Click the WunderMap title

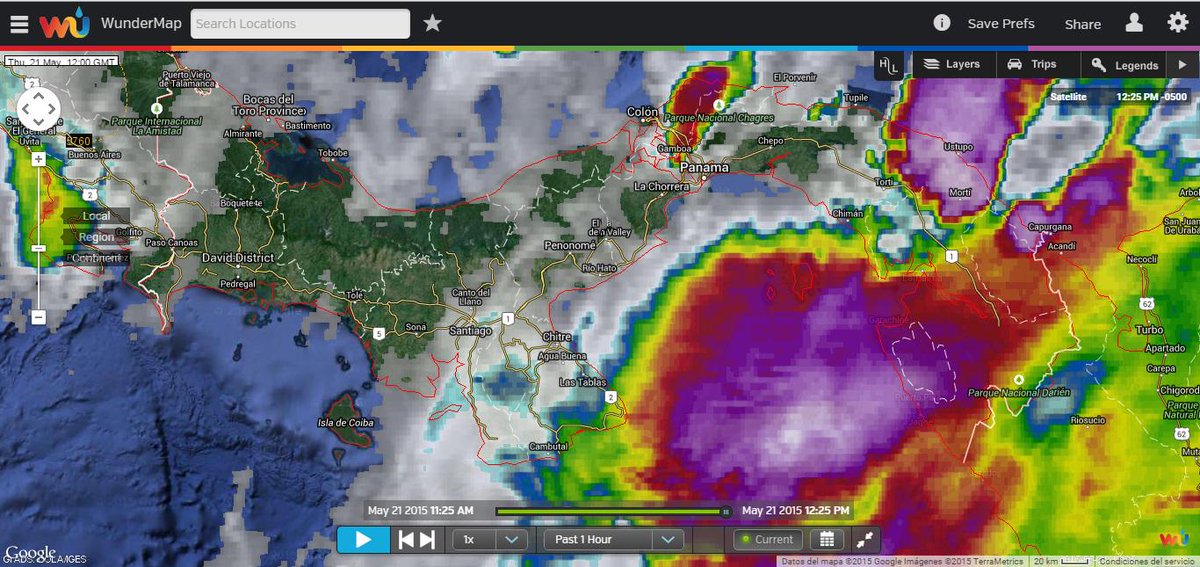[x=141, y=22]
